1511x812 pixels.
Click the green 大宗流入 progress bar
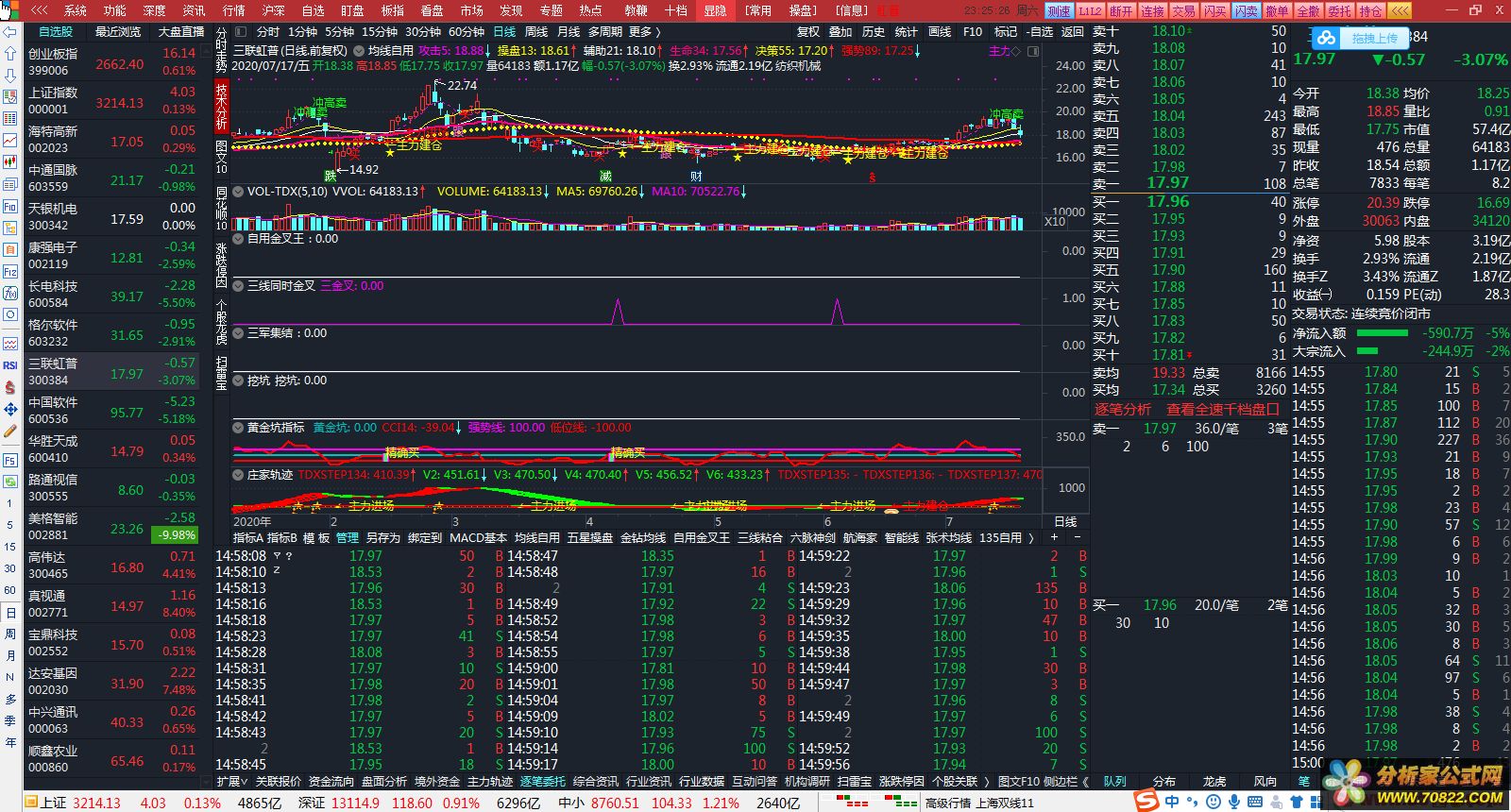click(1367, 350)
